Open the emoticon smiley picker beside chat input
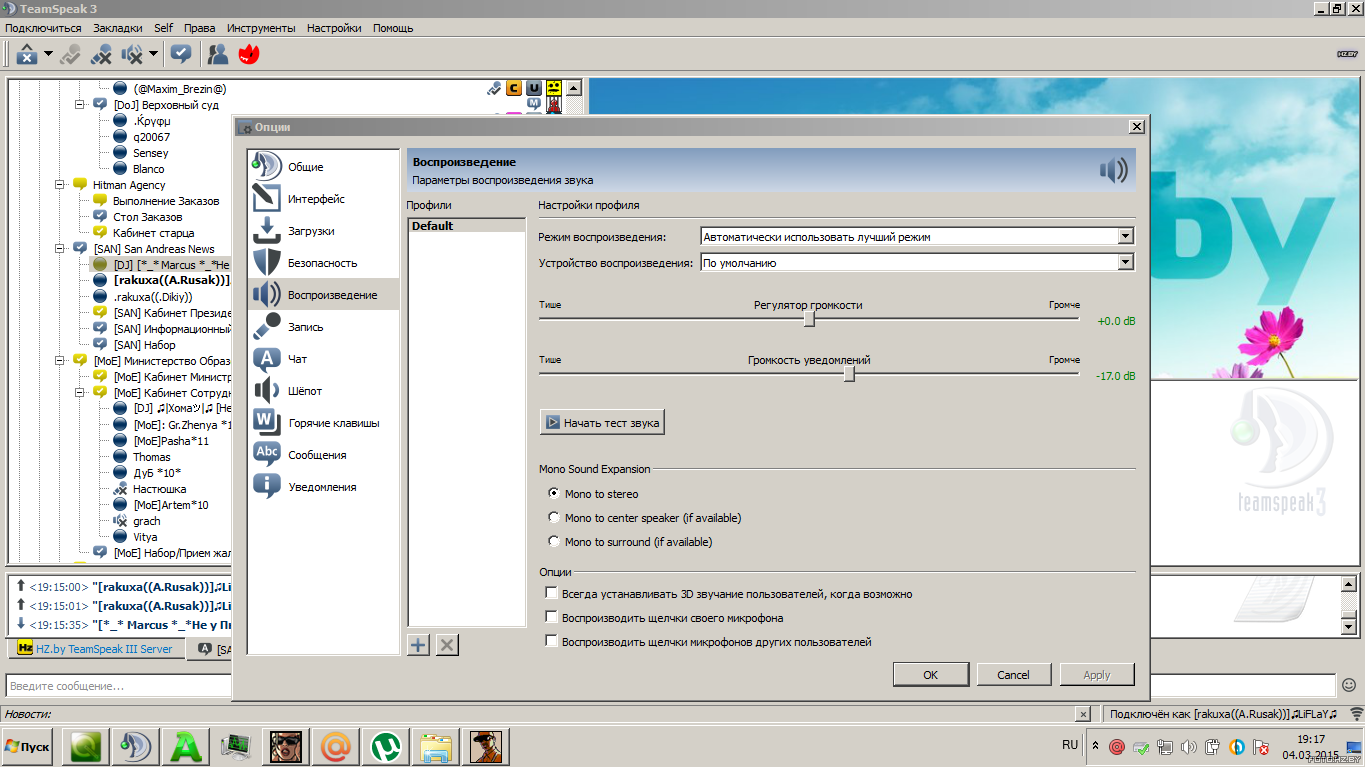The image size is (1365, 767). coord(1349,685)
